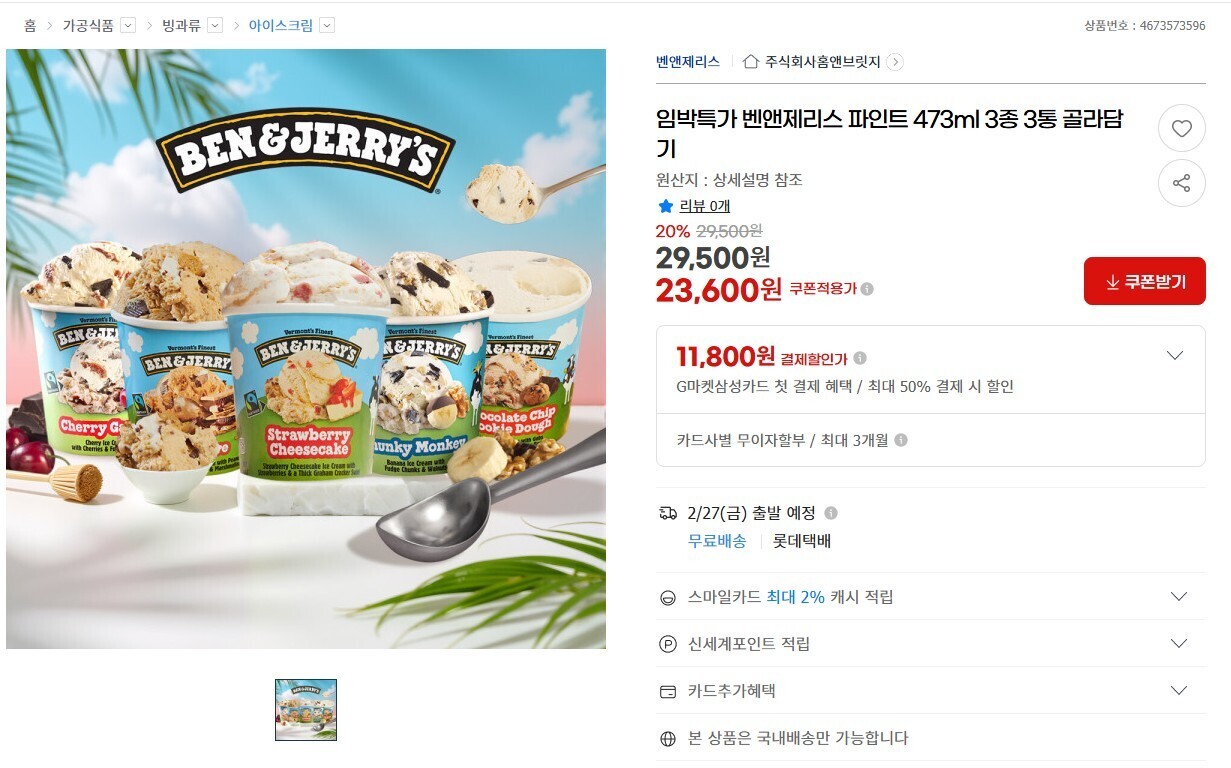
Task: Click the share icon button
Action: tap(1181, 183)
